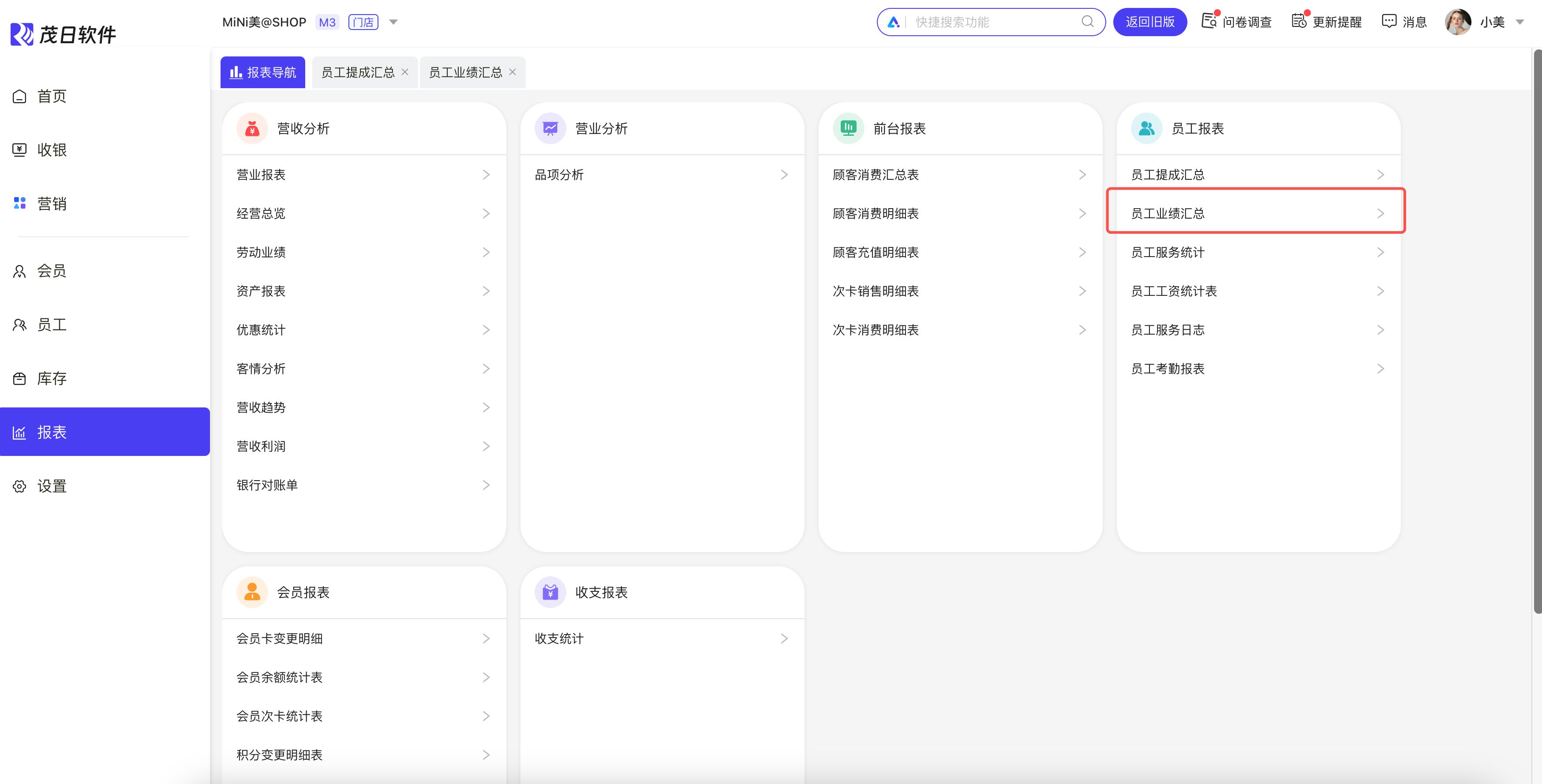Click the 茂日软件 logo
Screen dimensions: 1542x784
64,34
